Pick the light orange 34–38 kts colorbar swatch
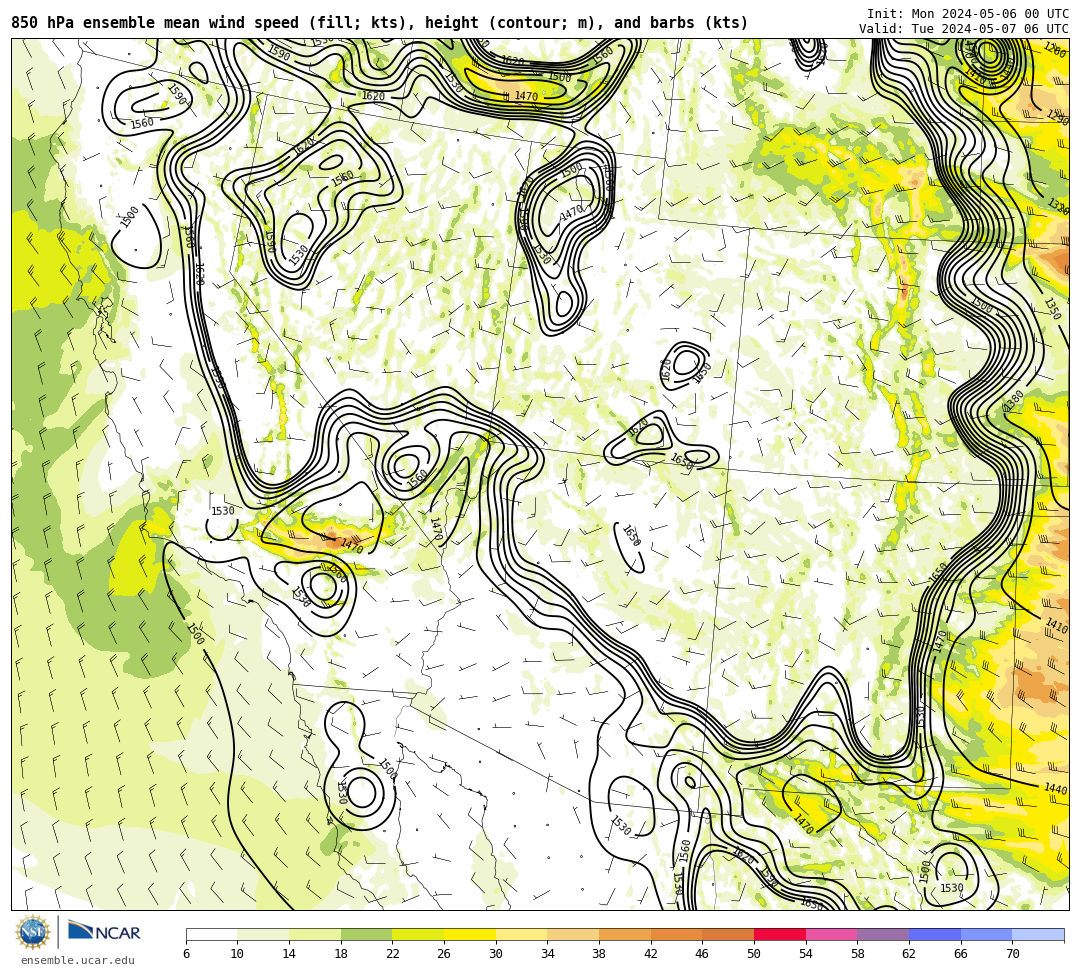Screen dimensions: 1080x973 coord(573,934)
